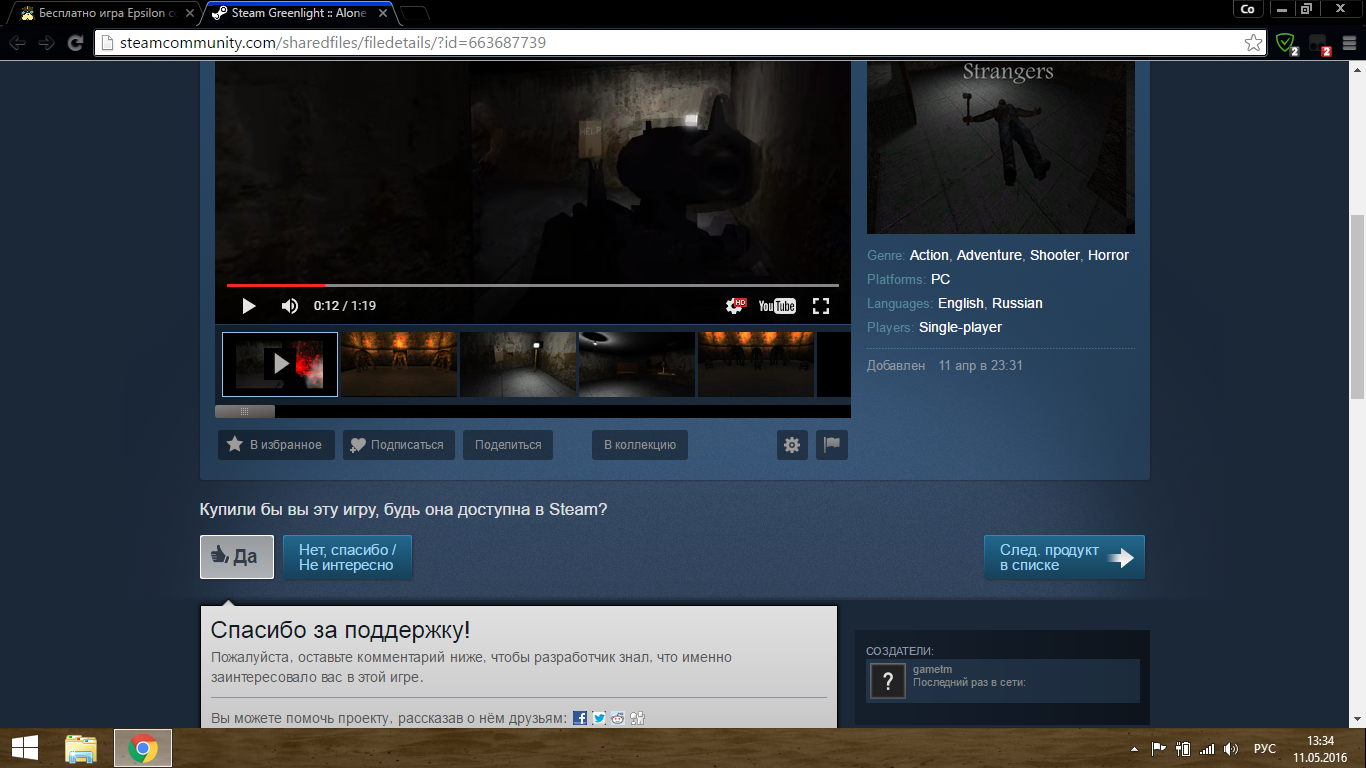The height and width of the screenshot is (768, 1366).
Task: Vote Да with the thumbs-up button
Action: (x=237, y=557)
